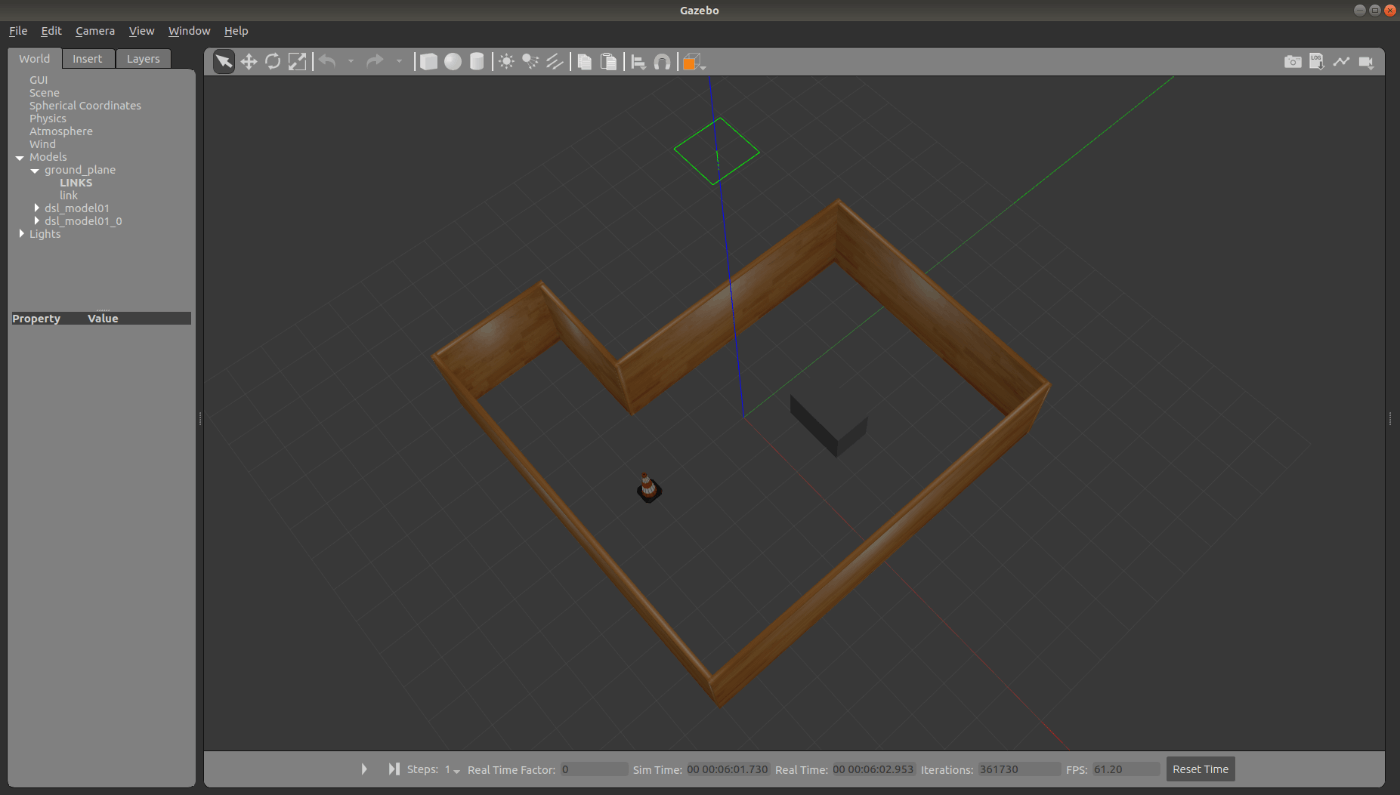Select Spherical Coordinates in the tree
The image size is (1400, 795).
[85, 106]
